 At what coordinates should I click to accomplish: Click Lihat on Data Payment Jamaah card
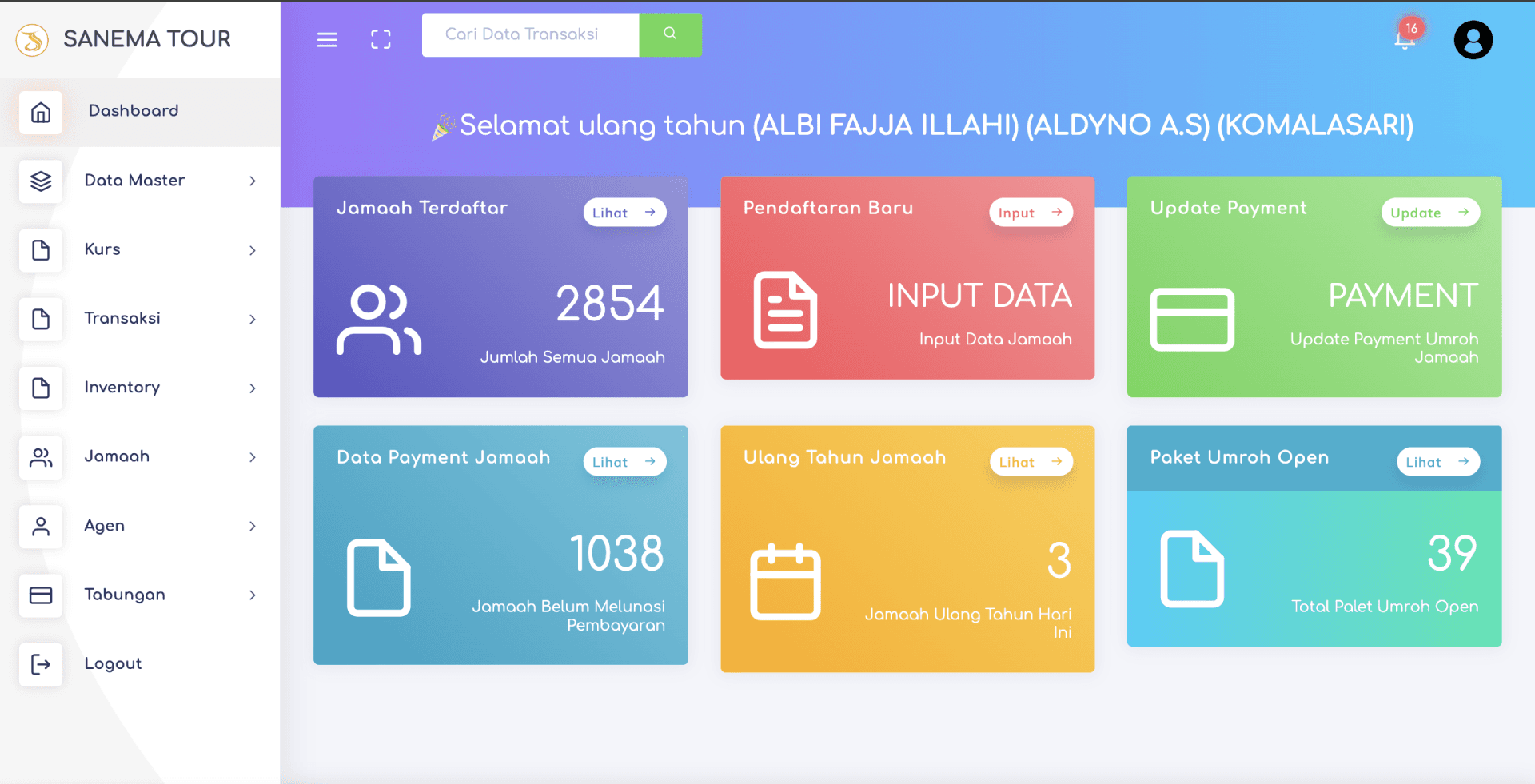pyautogui.click(x=624, y=462)
